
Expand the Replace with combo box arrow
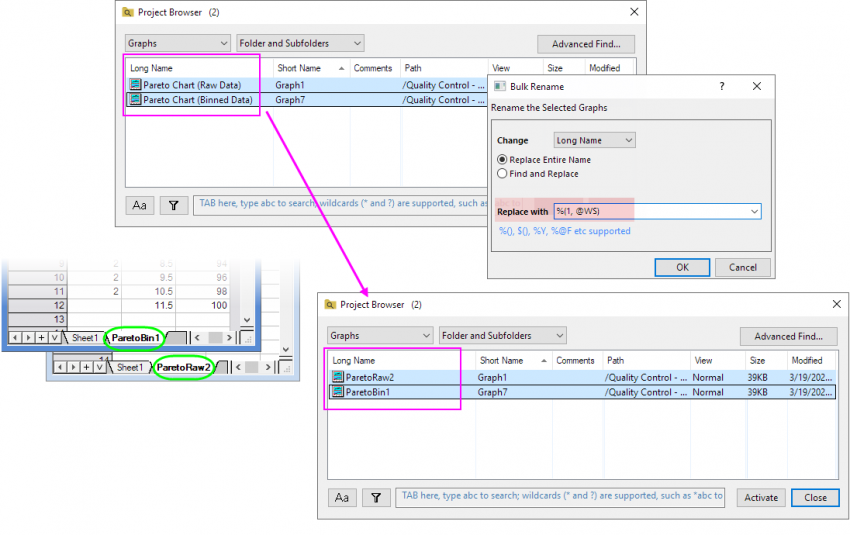point(753,211)
